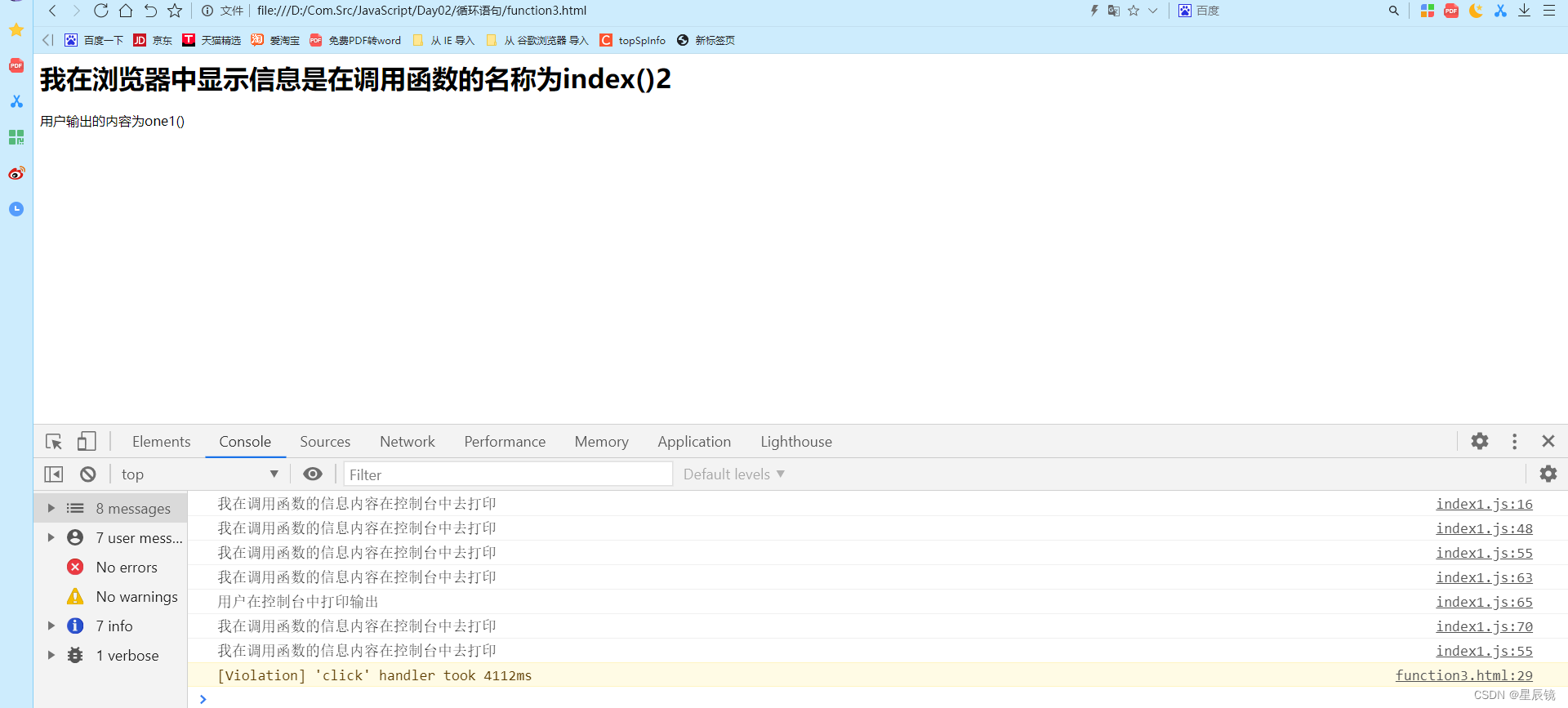1568x708 pixels.
Task: Collapse the bookmarks bar arrow
Action: [x=47, y=40]
